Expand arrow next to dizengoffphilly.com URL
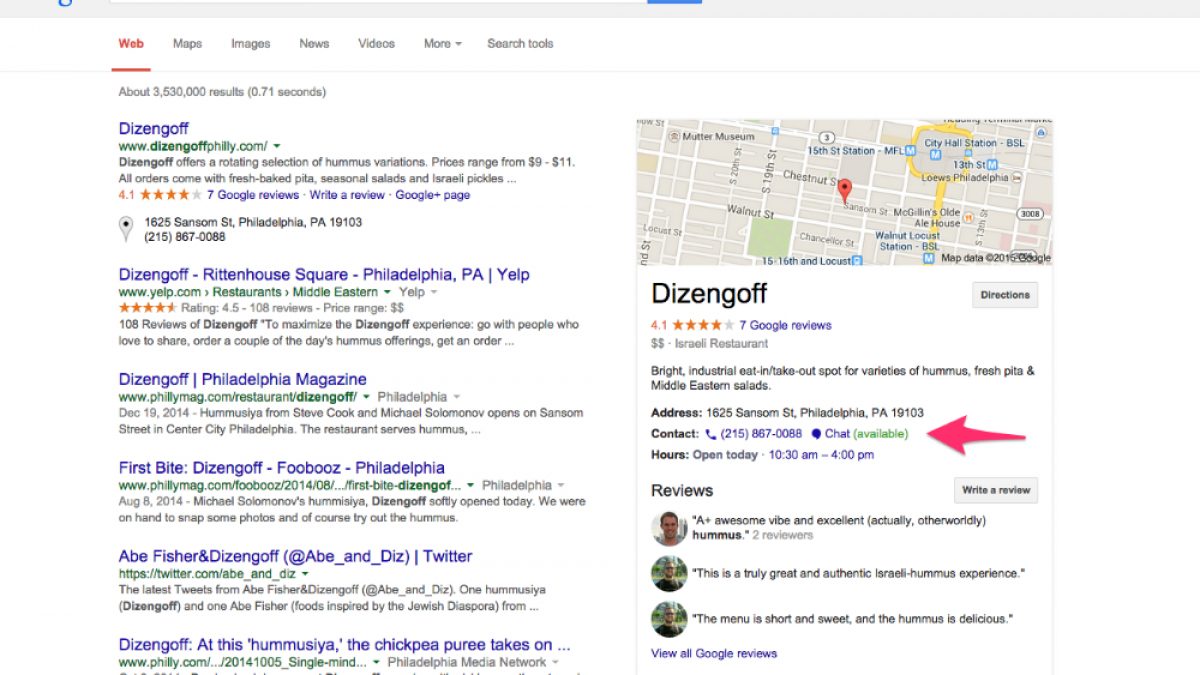 277,146
